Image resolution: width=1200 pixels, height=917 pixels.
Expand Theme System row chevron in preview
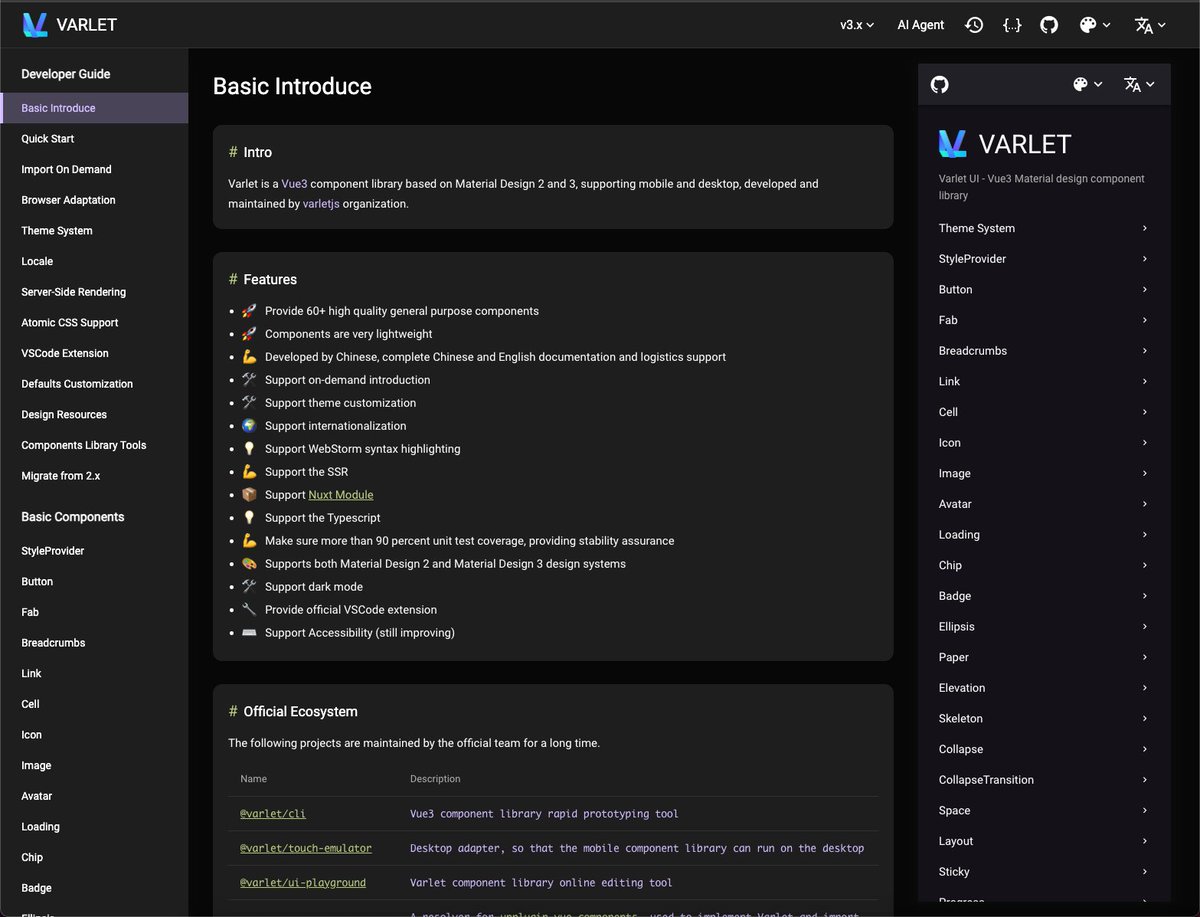tap(1144, 228)
